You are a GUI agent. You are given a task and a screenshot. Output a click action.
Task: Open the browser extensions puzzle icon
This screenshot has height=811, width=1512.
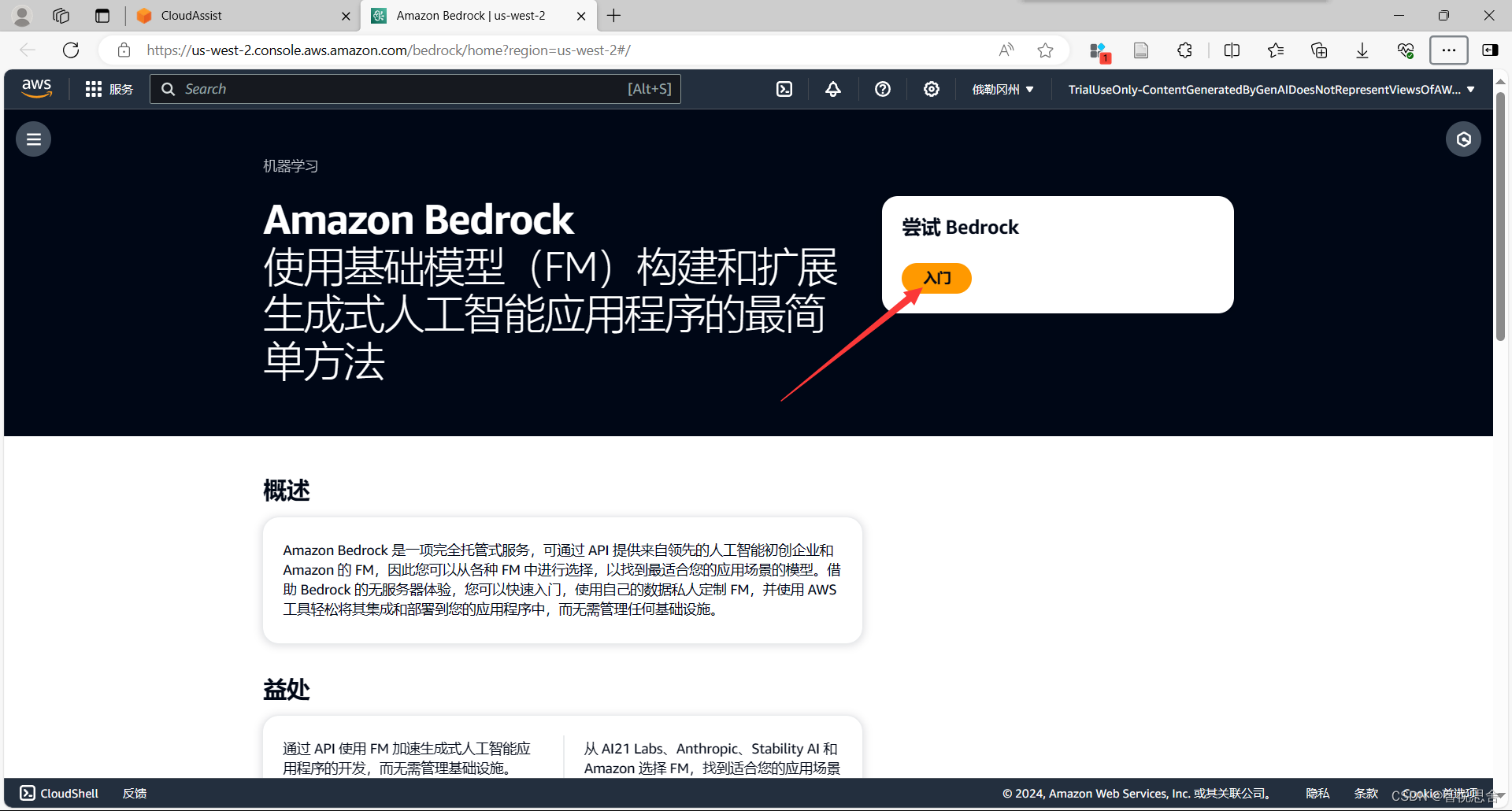1185,50
